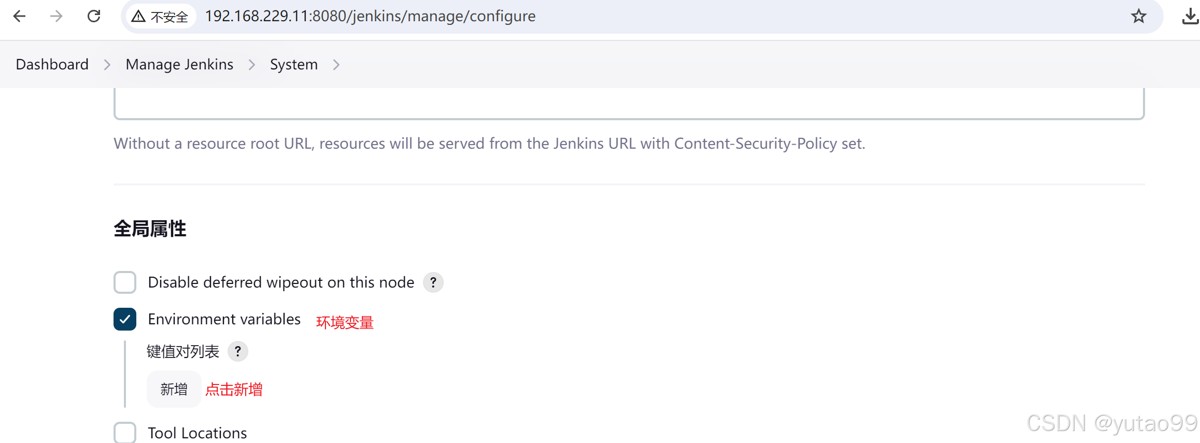Open the browser downloads icon

(x=1190, y=16)
